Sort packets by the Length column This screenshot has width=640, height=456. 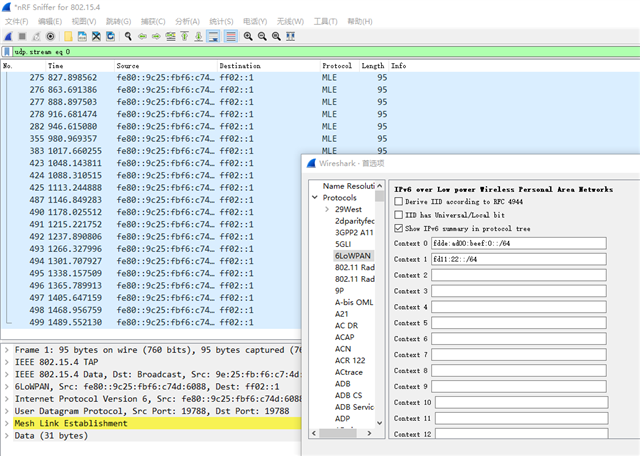[373, 66]
